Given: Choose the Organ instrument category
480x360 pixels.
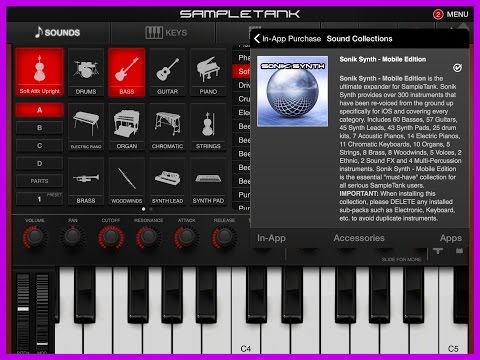Looking at the screenshot, I should point(127,127).
